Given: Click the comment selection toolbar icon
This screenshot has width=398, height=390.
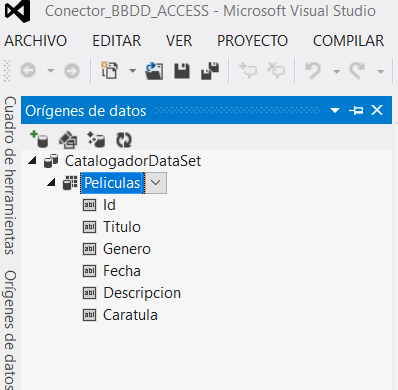Looking at the screenshot, I should [248, 70].
